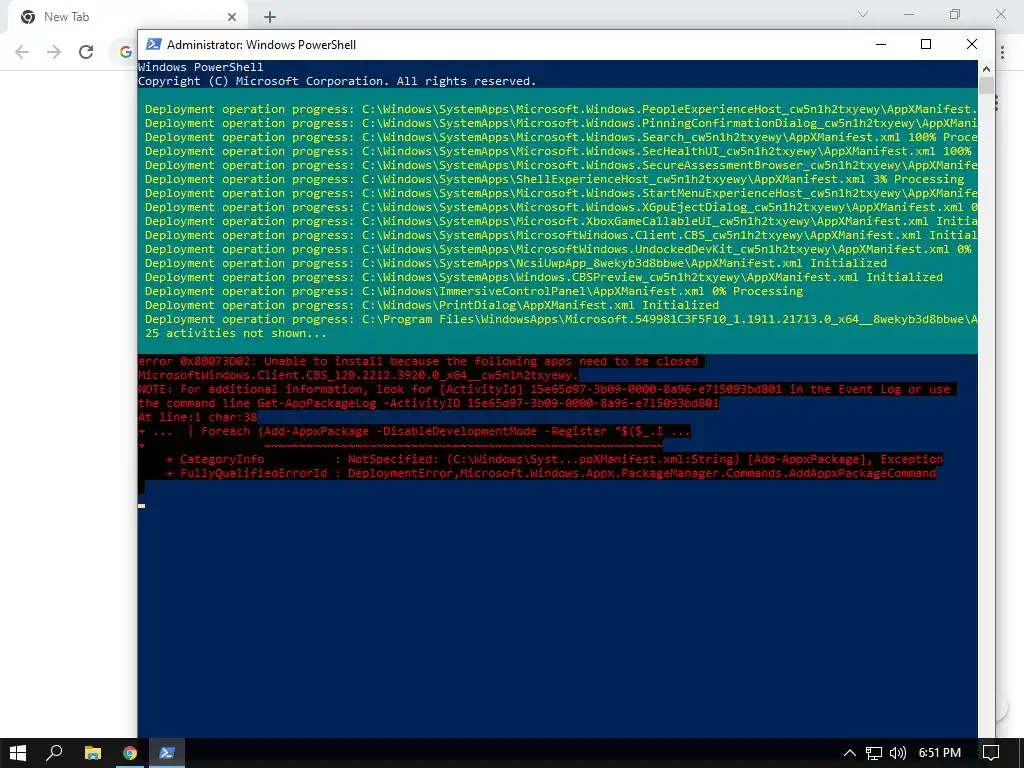
Task: Go back in Chrome window
Action: (22, 52)
